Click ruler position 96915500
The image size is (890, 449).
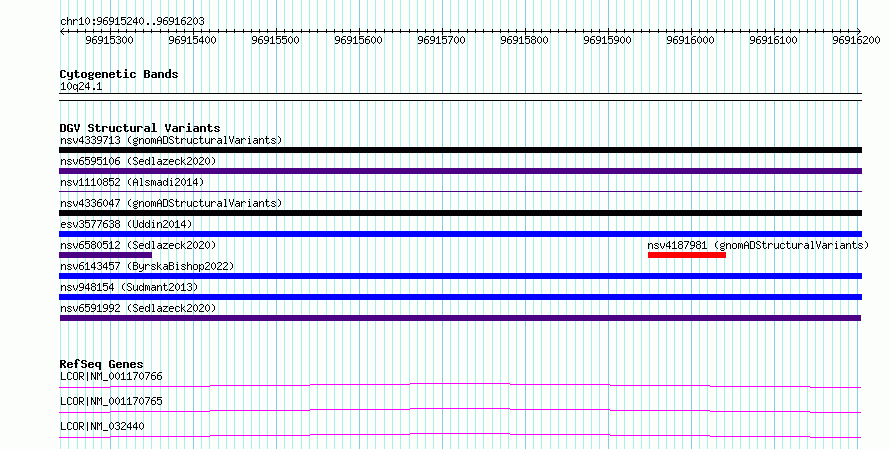tap(275, 40)
